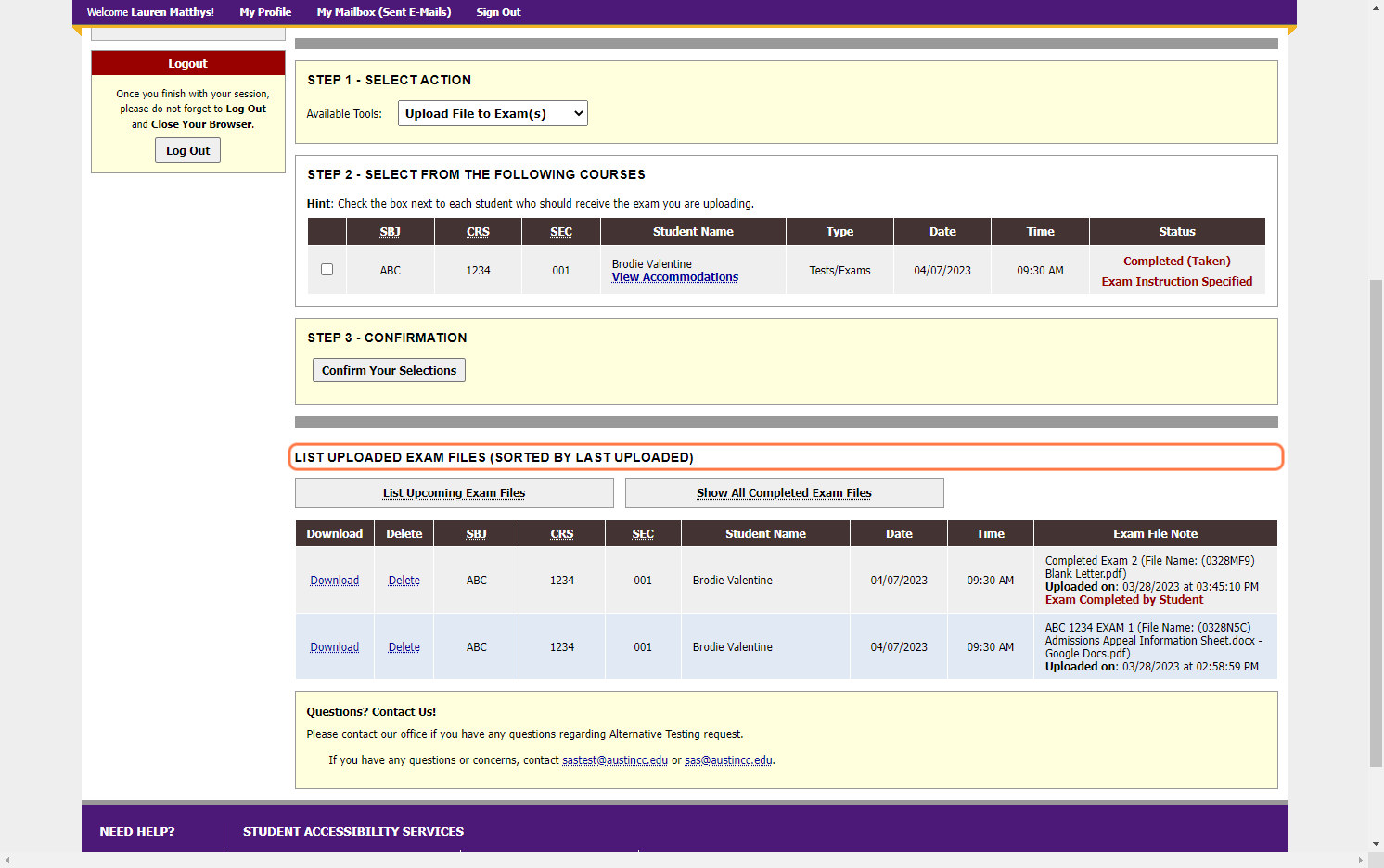The height and width of the screenshot is (868, 1384).
Task: Click Confirm Your Selections button
Action: coord(389,370)
